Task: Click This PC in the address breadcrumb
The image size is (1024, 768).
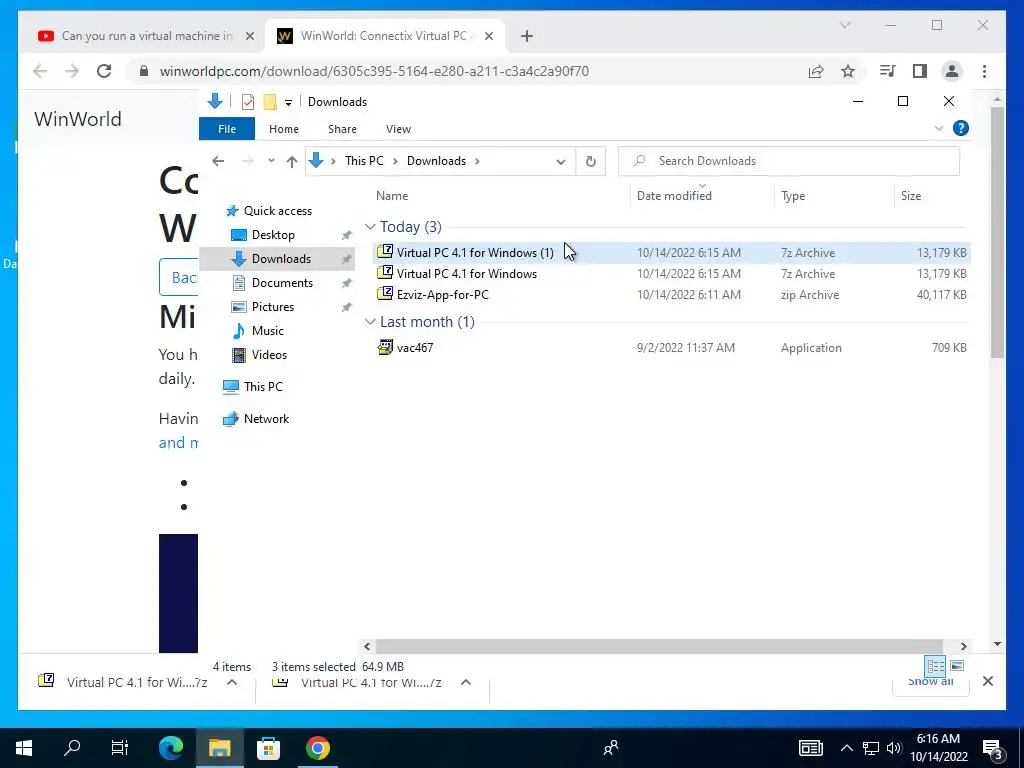Action: coord(364,161)
